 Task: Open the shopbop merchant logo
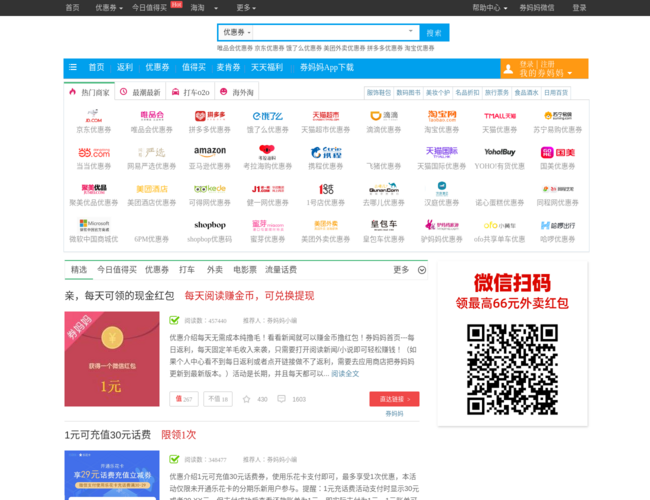tap(210, 225)
